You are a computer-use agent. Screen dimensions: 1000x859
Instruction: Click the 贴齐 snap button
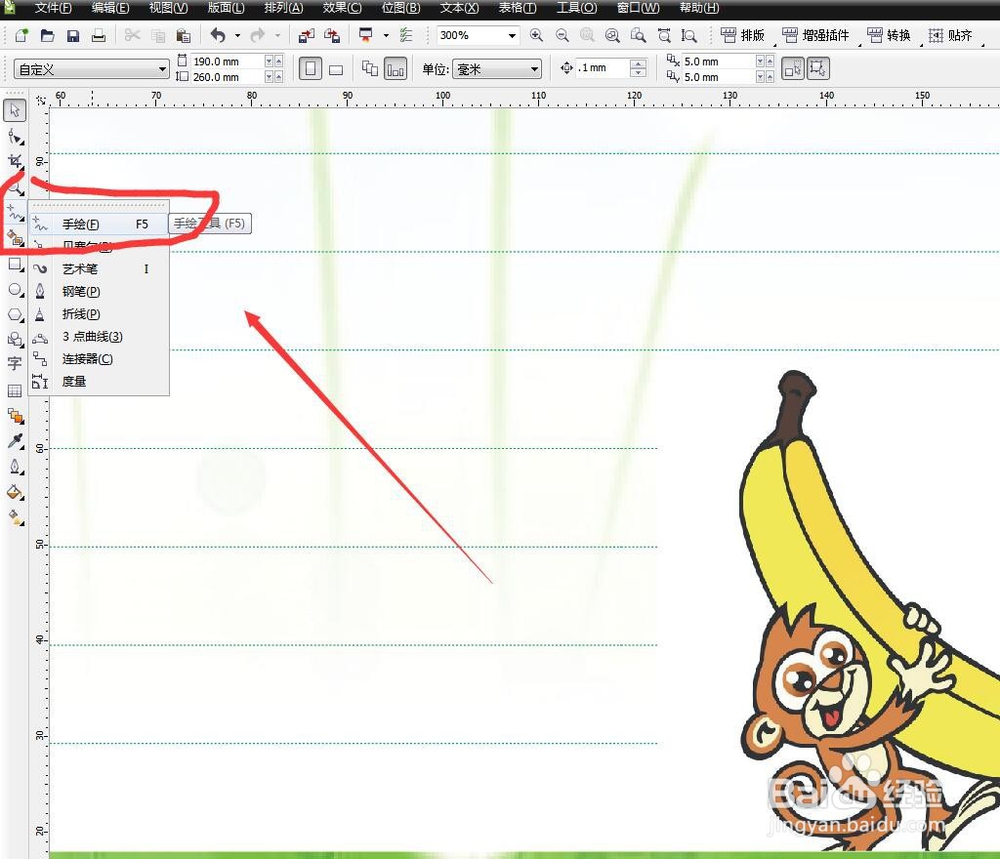click(x=950, y=35)
